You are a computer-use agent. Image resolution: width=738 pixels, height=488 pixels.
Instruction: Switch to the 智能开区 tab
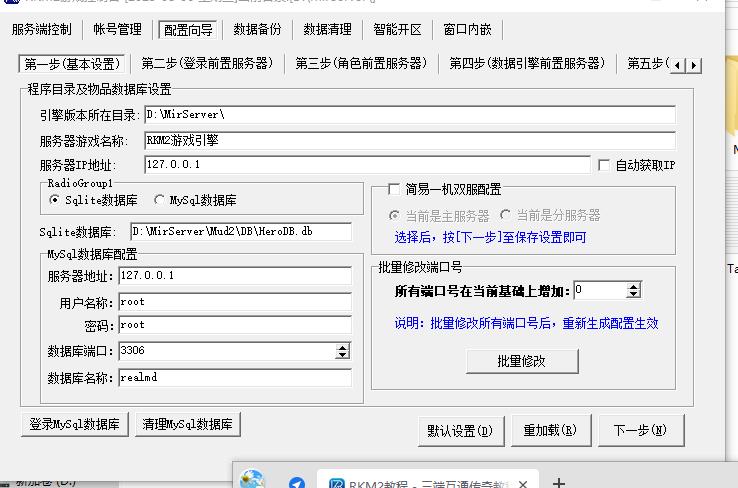397,30
